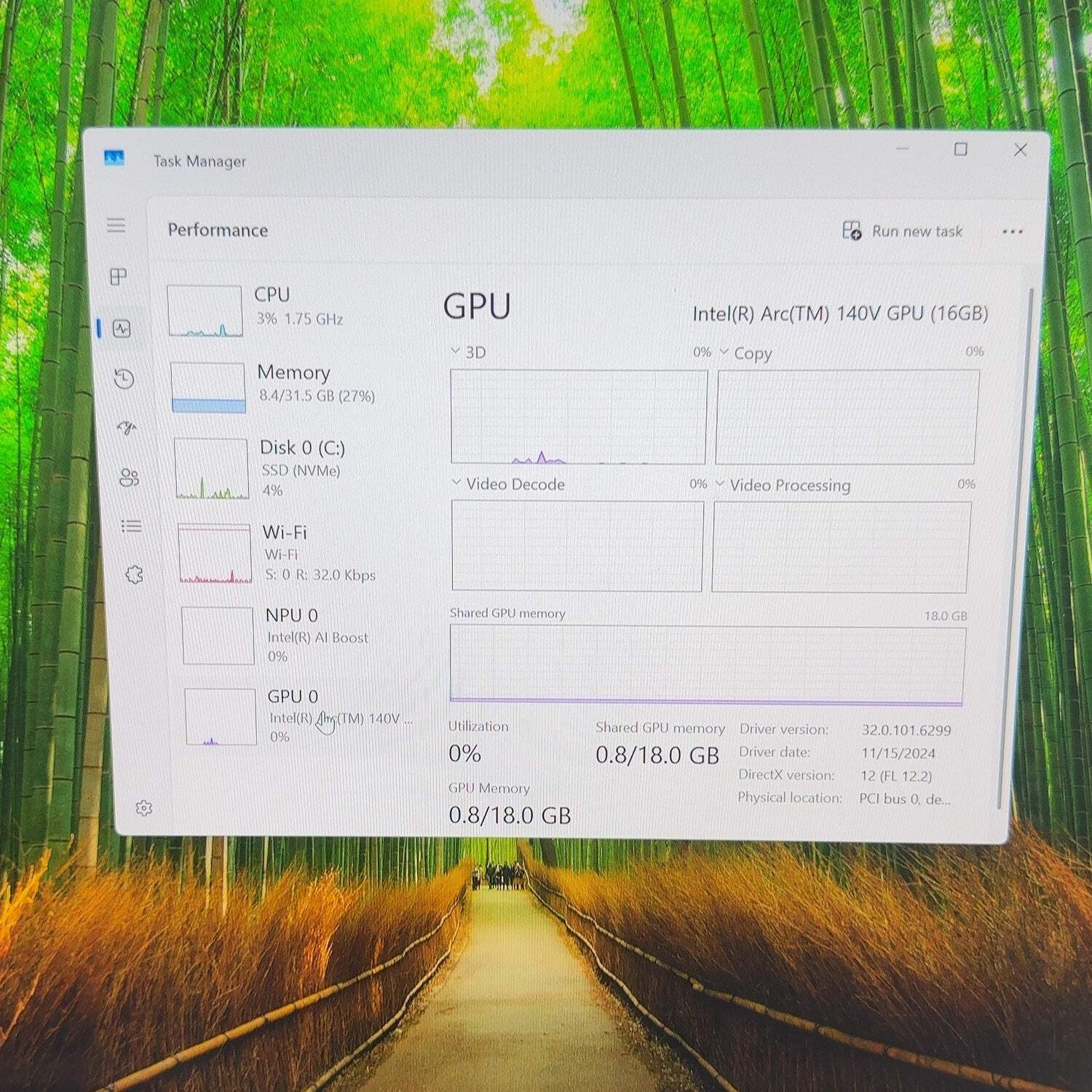Click the Utilization 0% value
The width and height of the screenshot is (1092, 1092).
coord(464,753)
